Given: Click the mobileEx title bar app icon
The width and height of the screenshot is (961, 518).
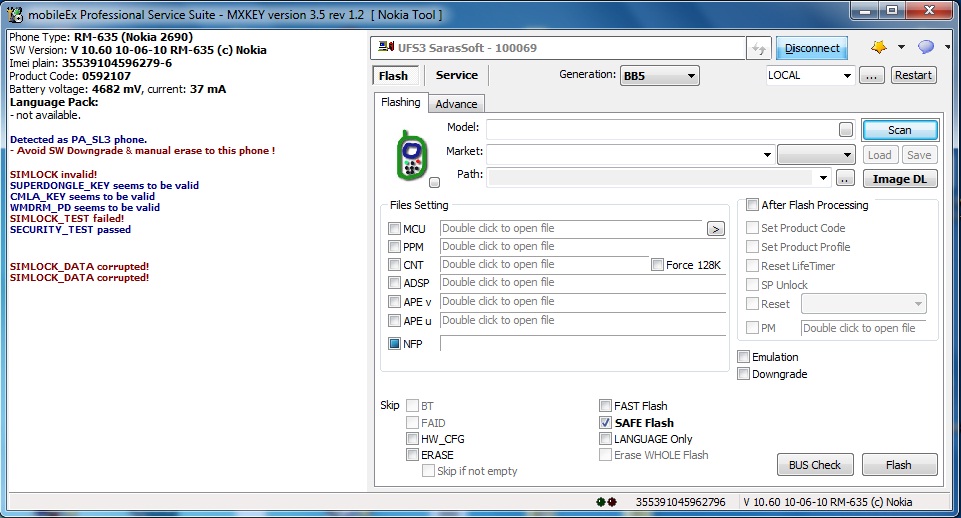Looking at the screenshot, I should [x=15, y=14].
